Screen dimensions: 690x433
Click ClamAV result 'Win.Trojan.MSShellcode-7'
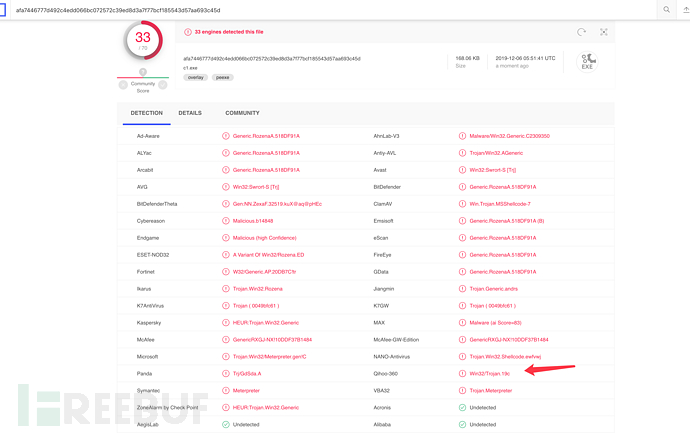tap(500, 204)
